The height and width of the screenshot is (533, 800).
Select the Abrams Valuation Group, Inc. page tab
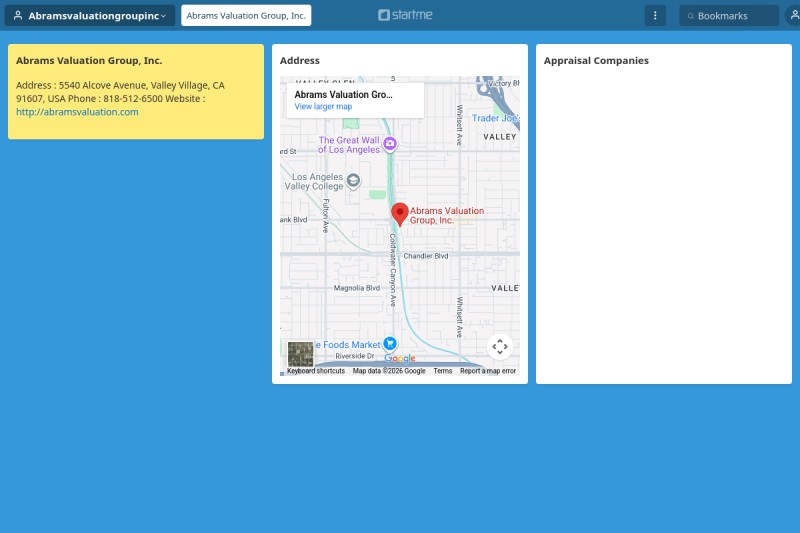pyautogui.click(x=246, y=15)
